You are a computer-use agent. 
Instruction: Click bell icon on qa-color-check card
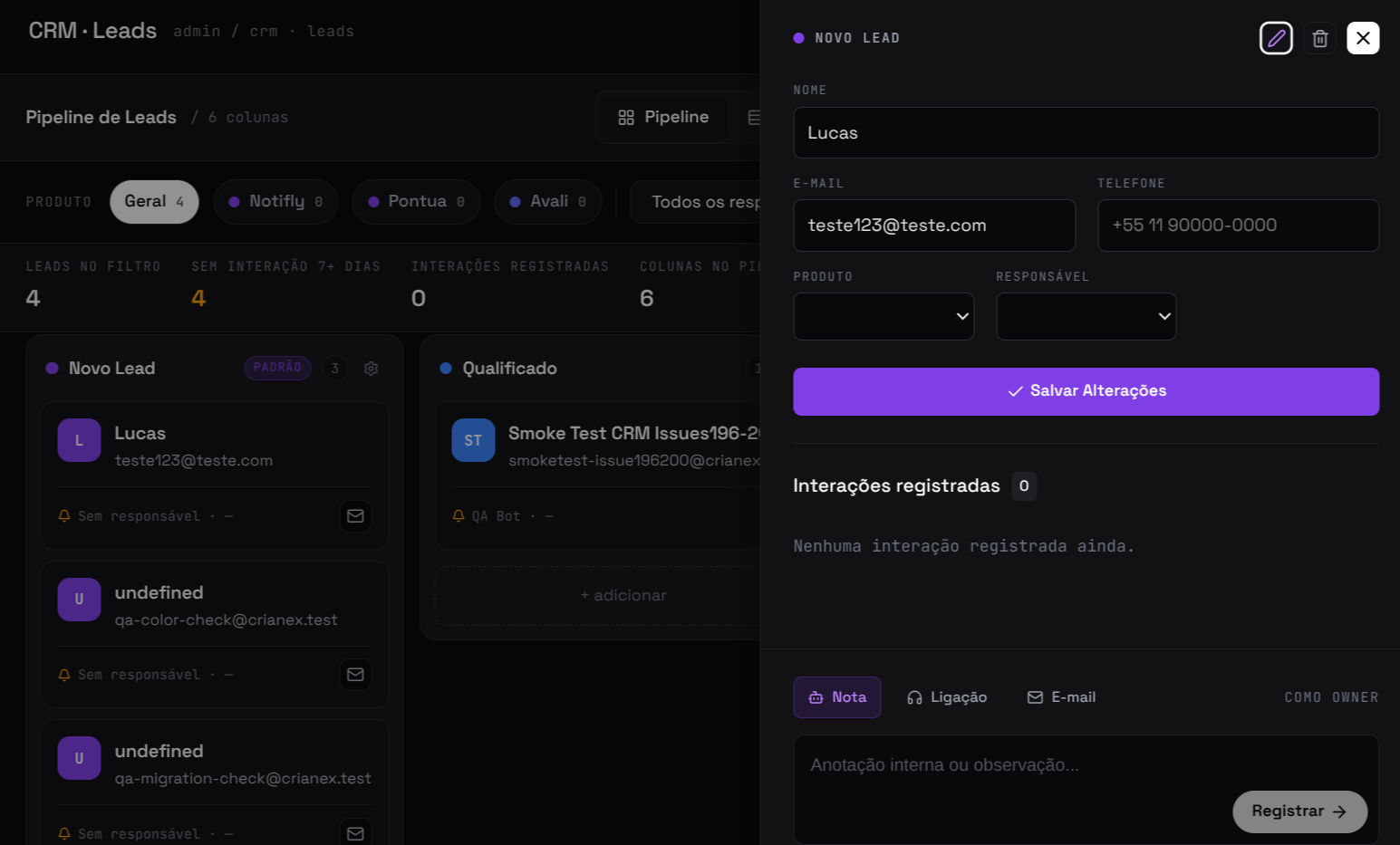(64, 675)
